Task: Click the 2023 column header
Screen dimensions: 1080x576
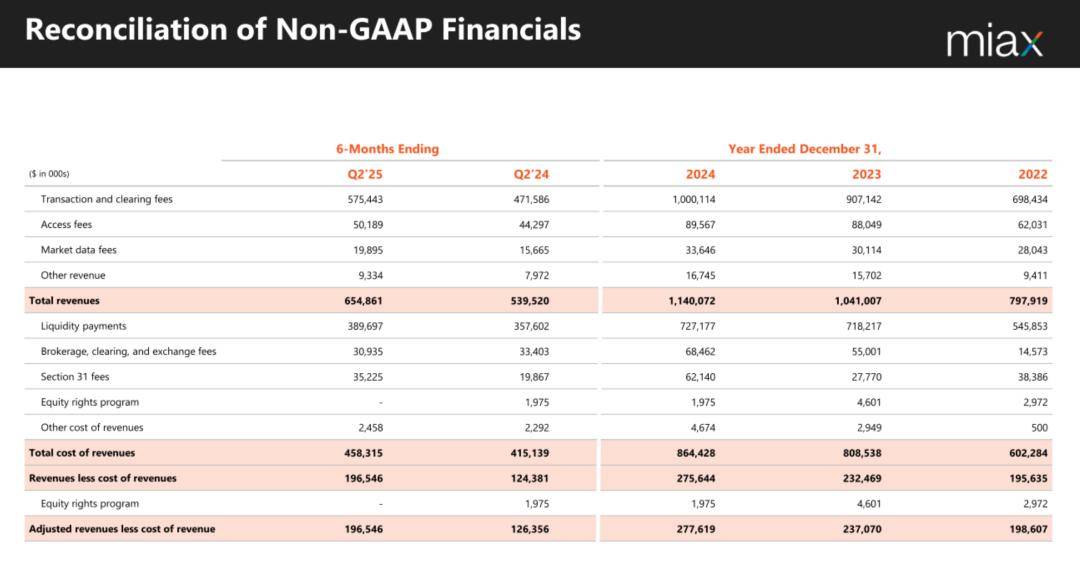Action: point(866,174)
